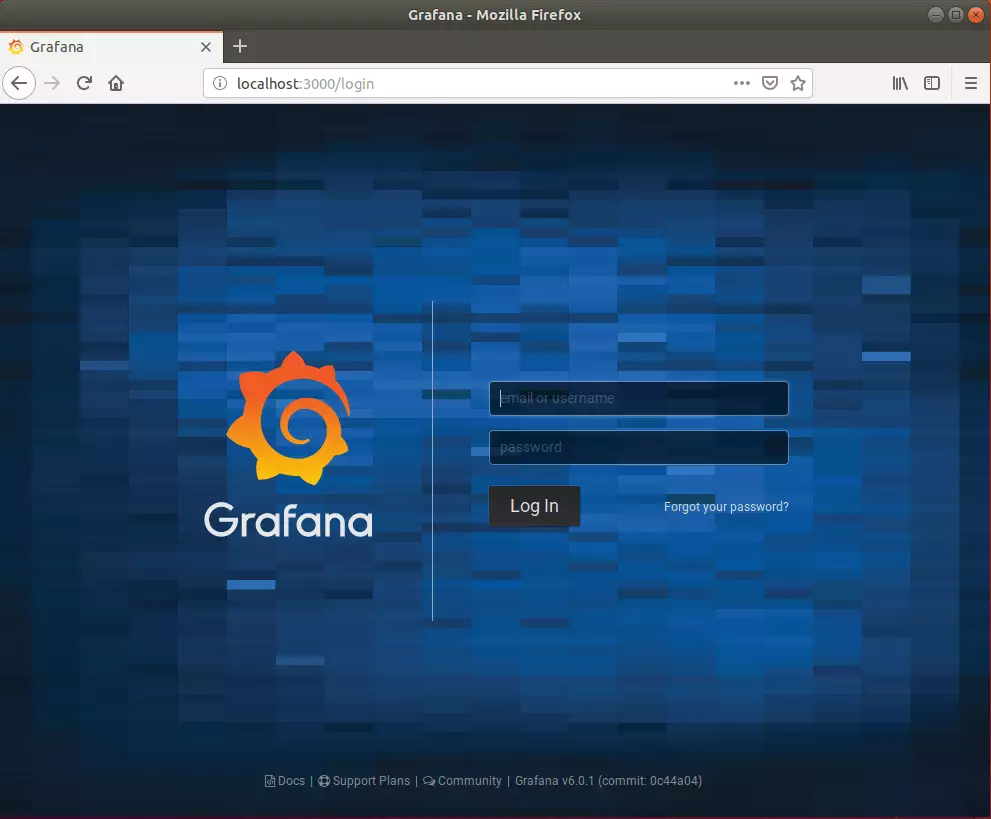Click the Grafana logo on login page
This screenshot has height=819, width=991.
288,444
